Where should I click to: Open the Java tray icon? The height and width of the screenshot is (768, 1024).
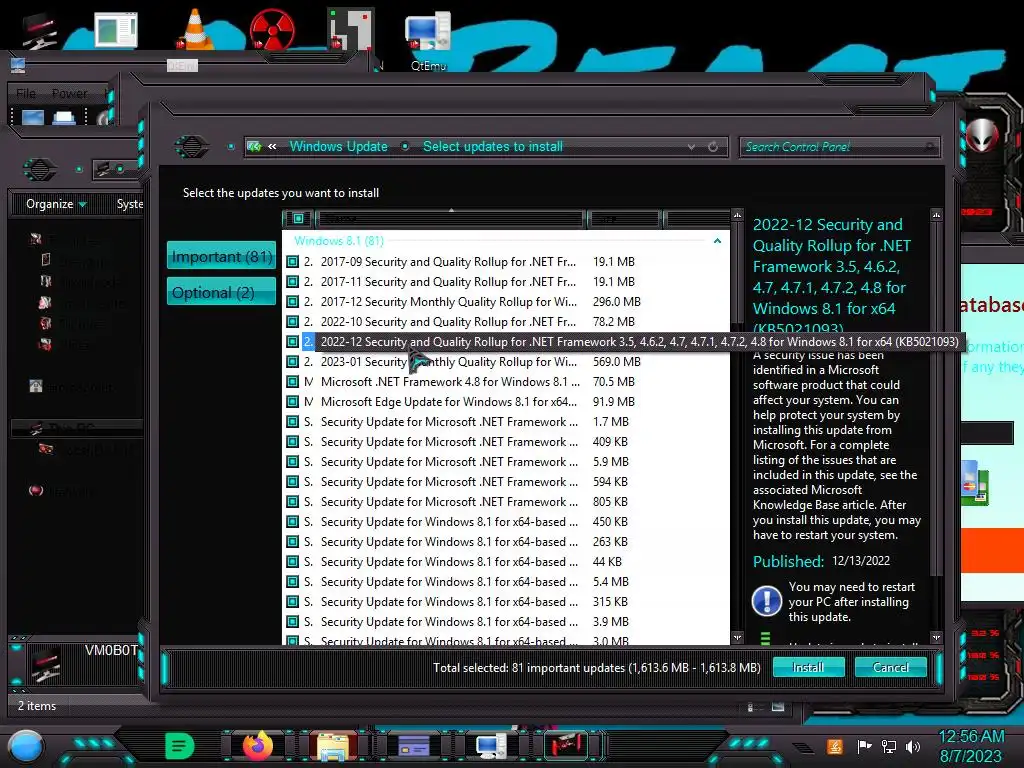coord(835,746)
